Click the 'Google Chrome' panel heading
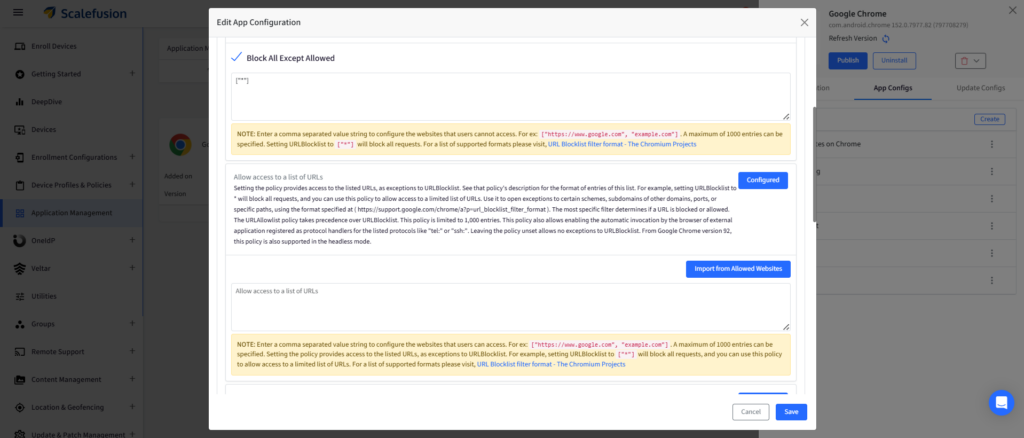Image resolution: width=1024 pixels, height=438 pixels. [x=857, y=14]
